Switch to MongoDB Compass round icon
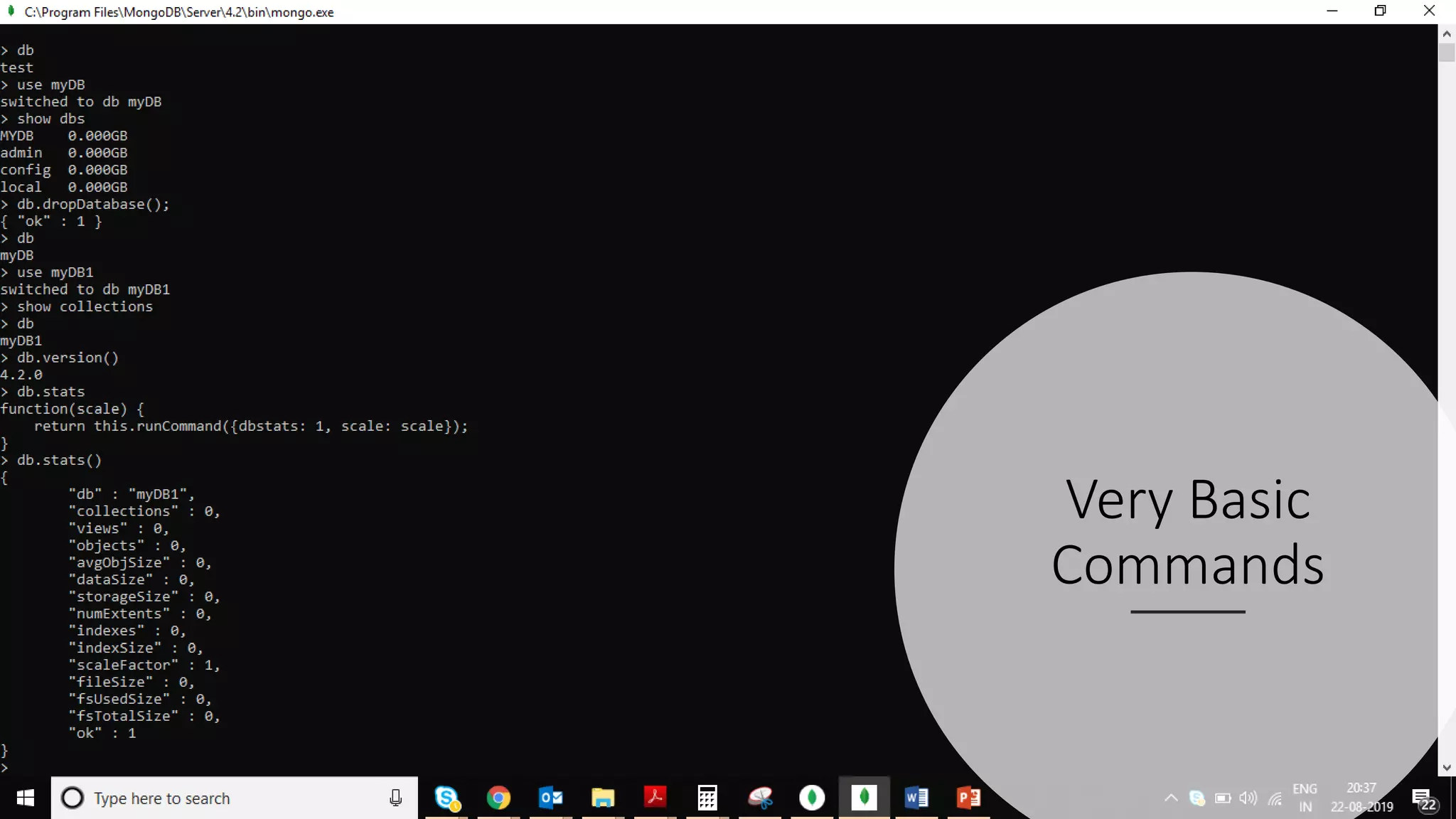 pyautogui.click(x=812, y=798)
